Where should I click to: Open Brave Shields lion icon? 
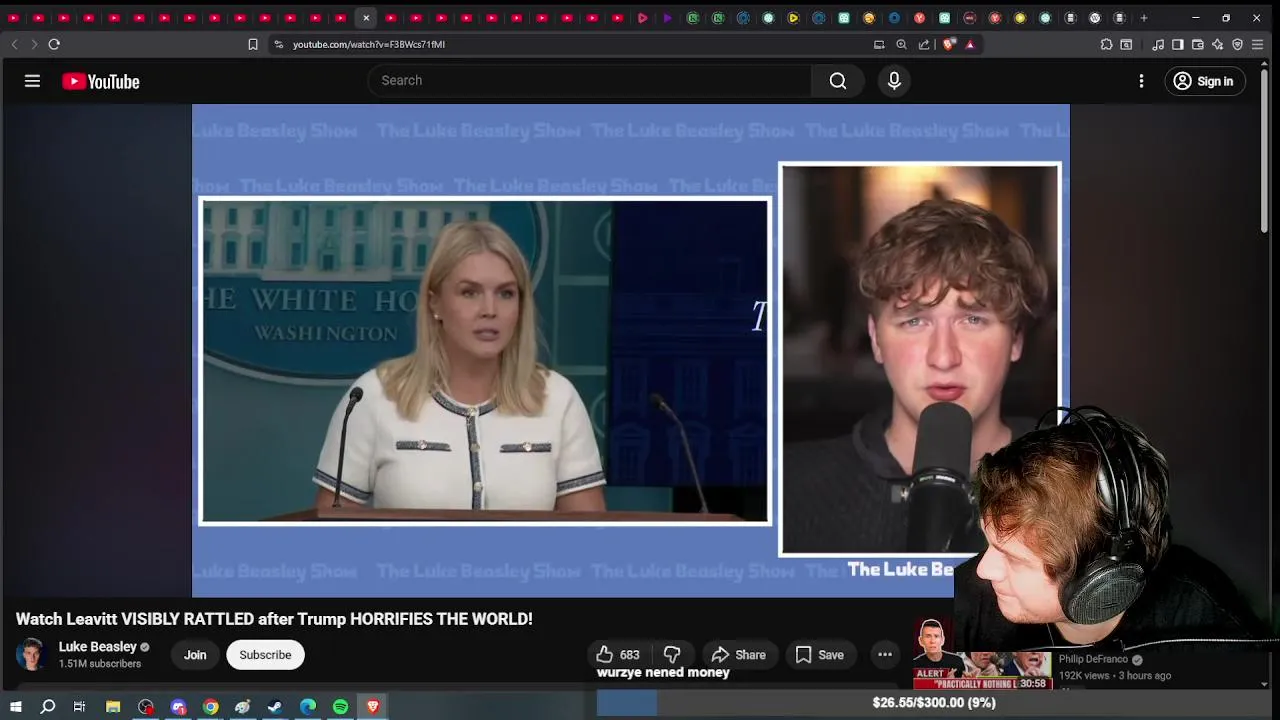coord(948,44)
